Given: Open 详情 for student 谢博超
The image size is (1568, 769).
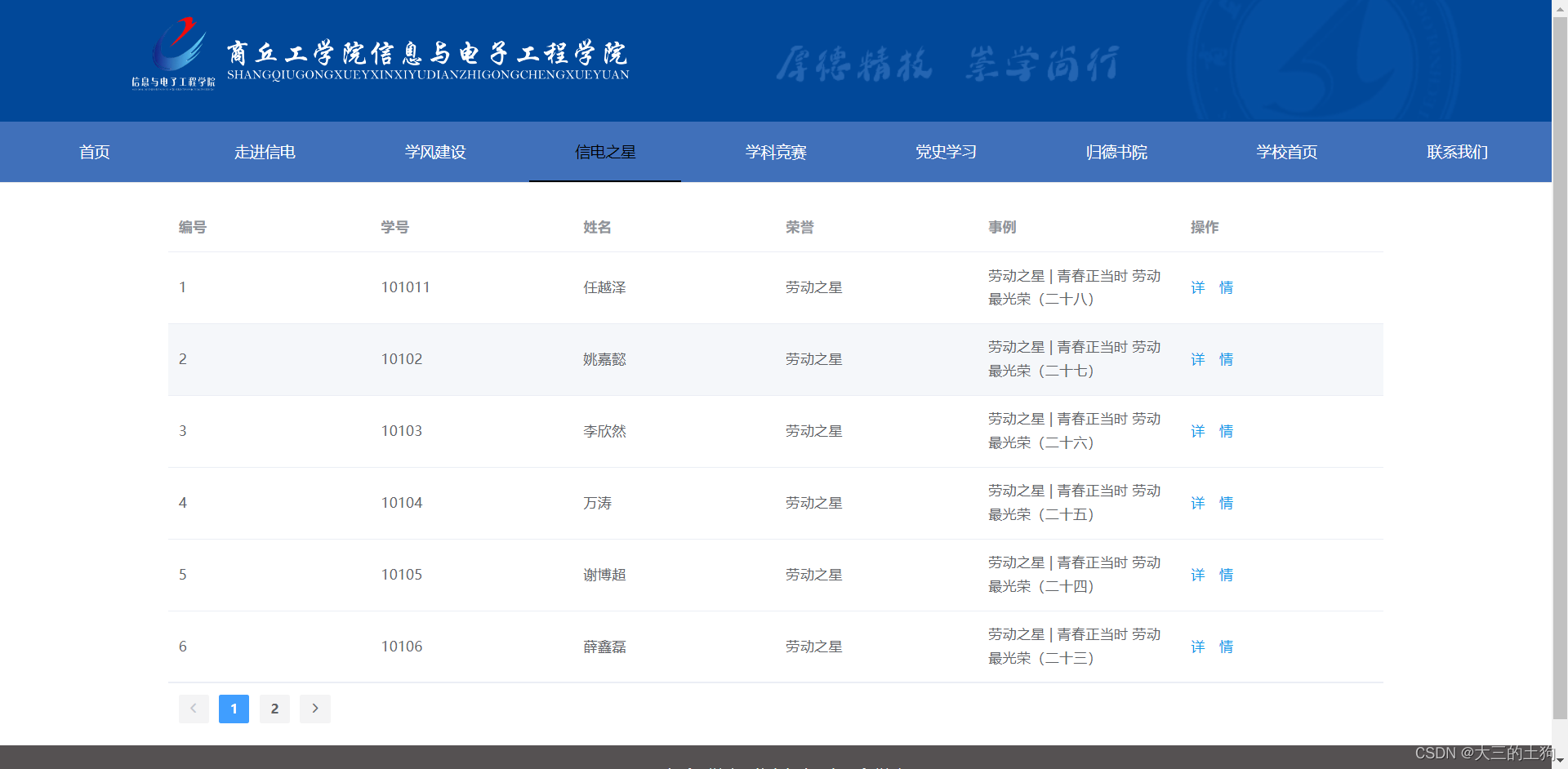Looking at the screenshot, I should [x=1211, y=575].
